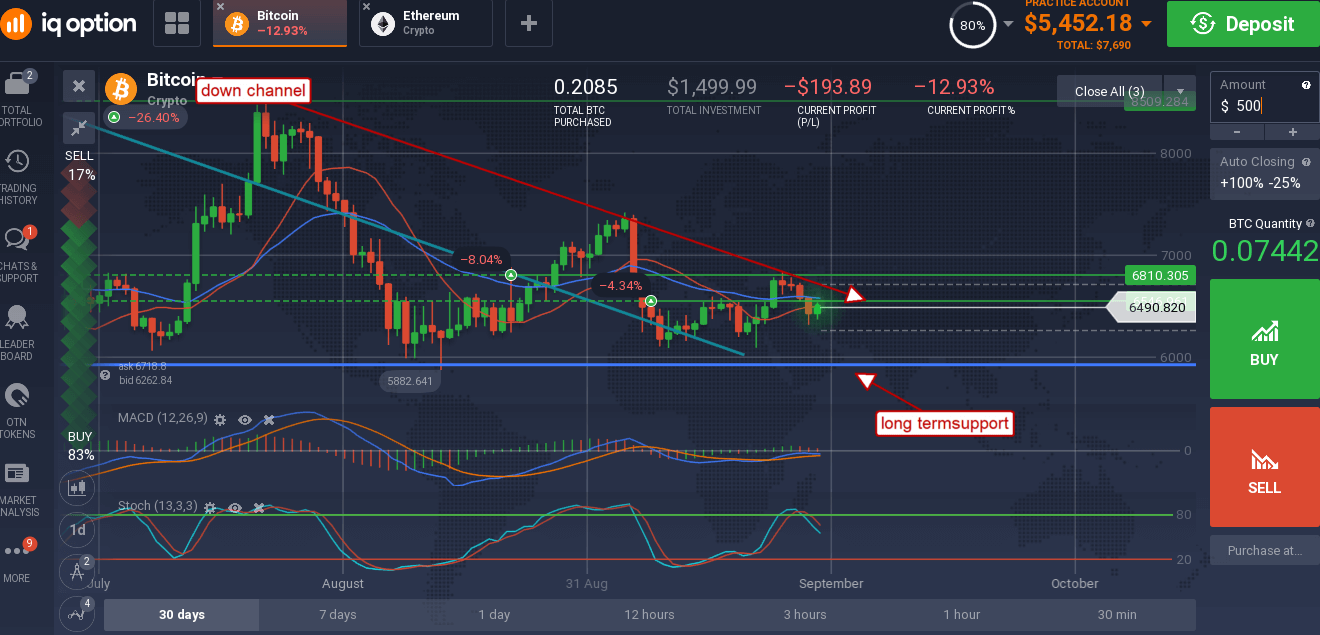The width and height of the screenshot is (1320, 635).
Task: Click the ask/bid info icon
Action: [x=105, y=374]
